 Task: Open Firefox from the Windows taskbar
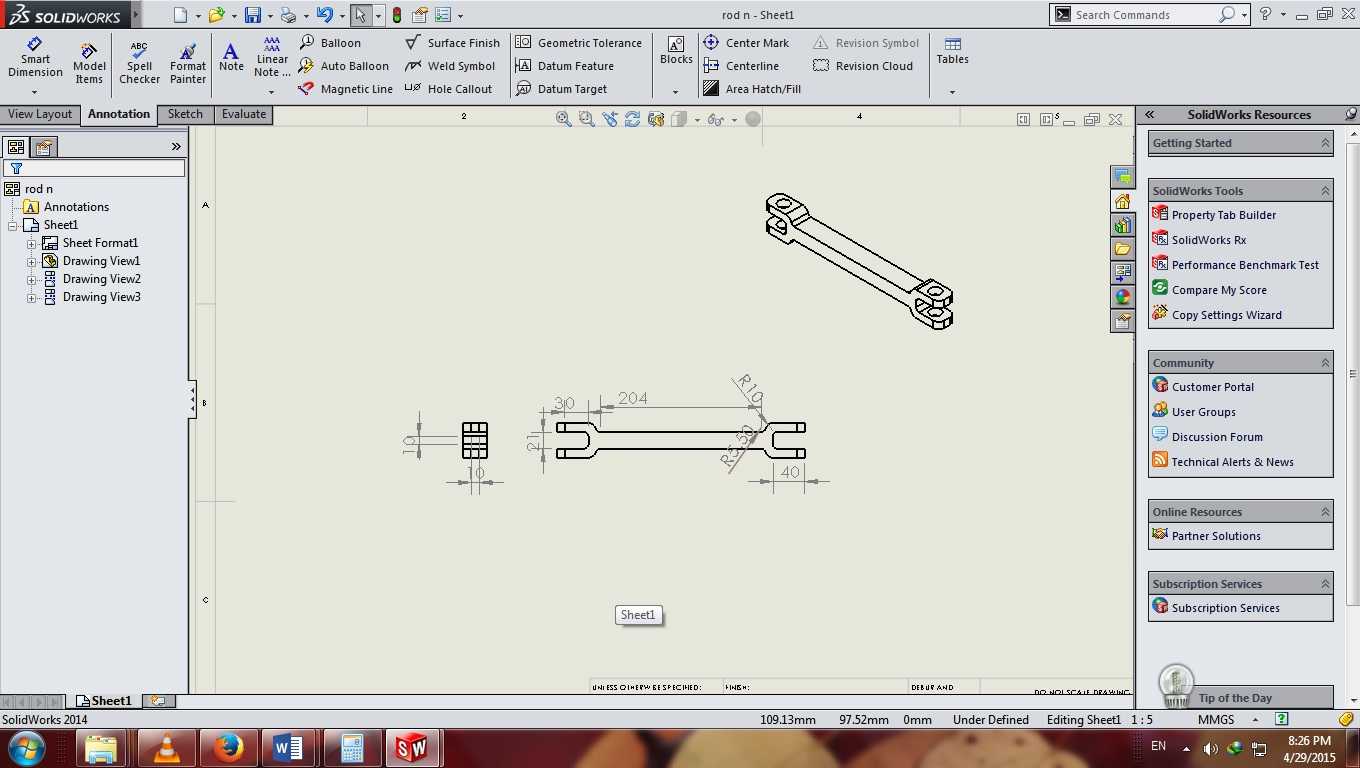(x=227, y=747)
